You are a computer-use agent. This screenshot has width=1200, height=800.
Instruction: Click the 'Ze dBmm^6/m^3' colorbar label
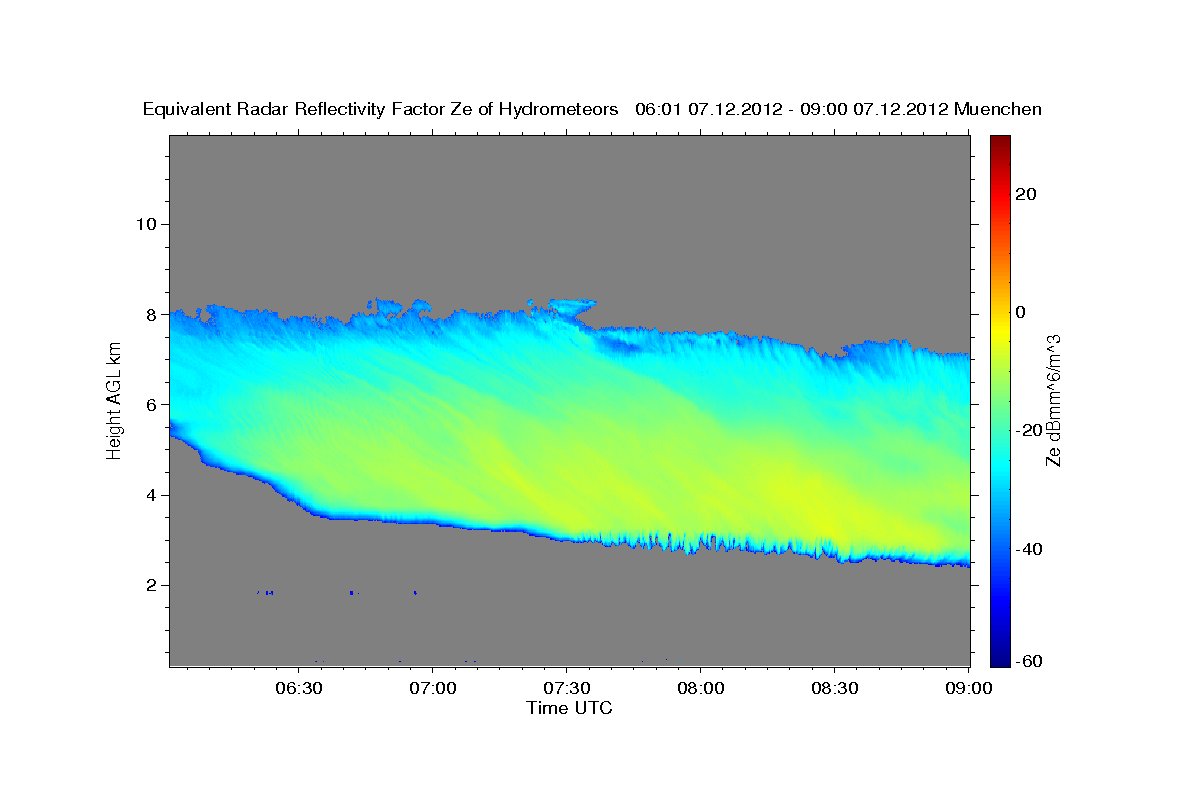(1052, 400)
